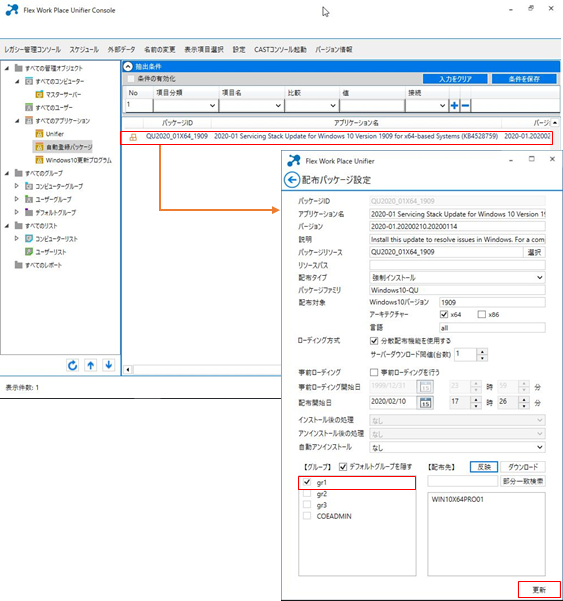Uncheck the gr1 group checkbox
The height and width of the screenshot is (601, 563).
click(307, 482)
